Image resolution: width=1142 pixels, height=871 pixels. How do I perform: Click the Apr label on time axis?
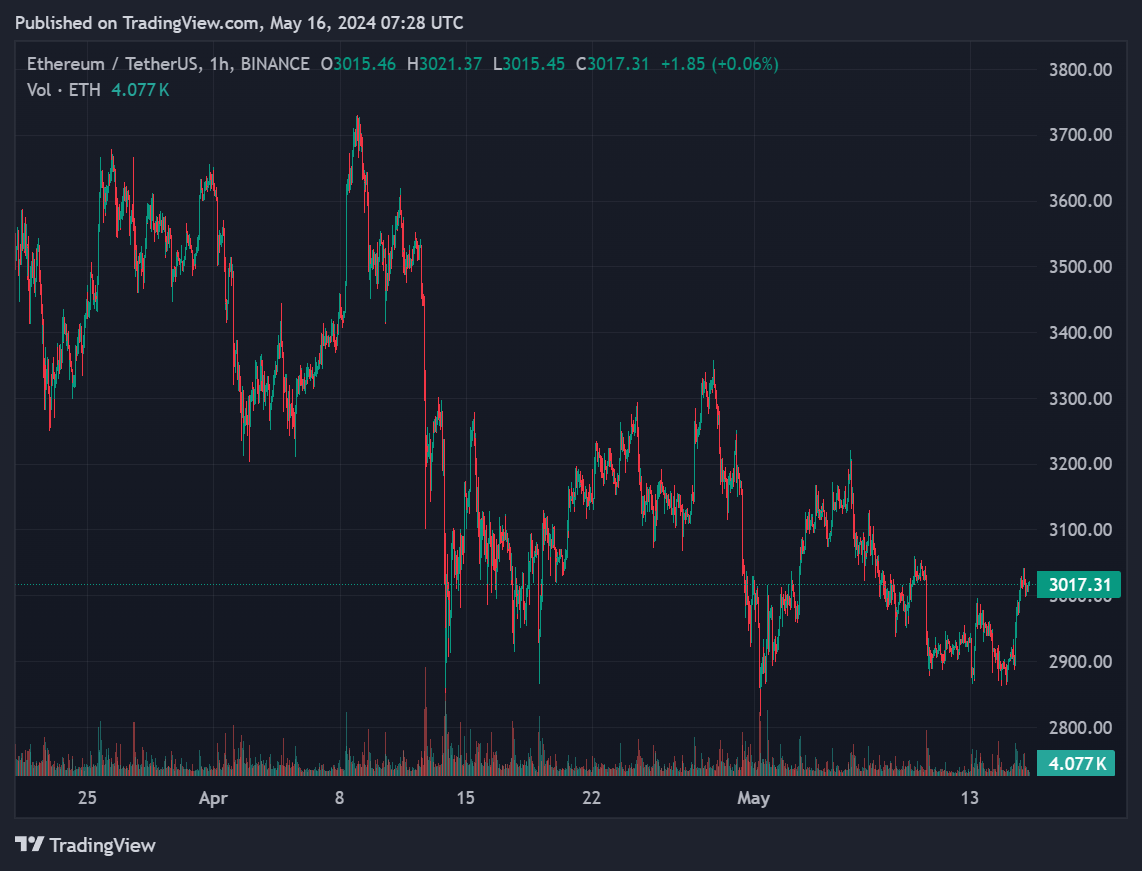213,798
